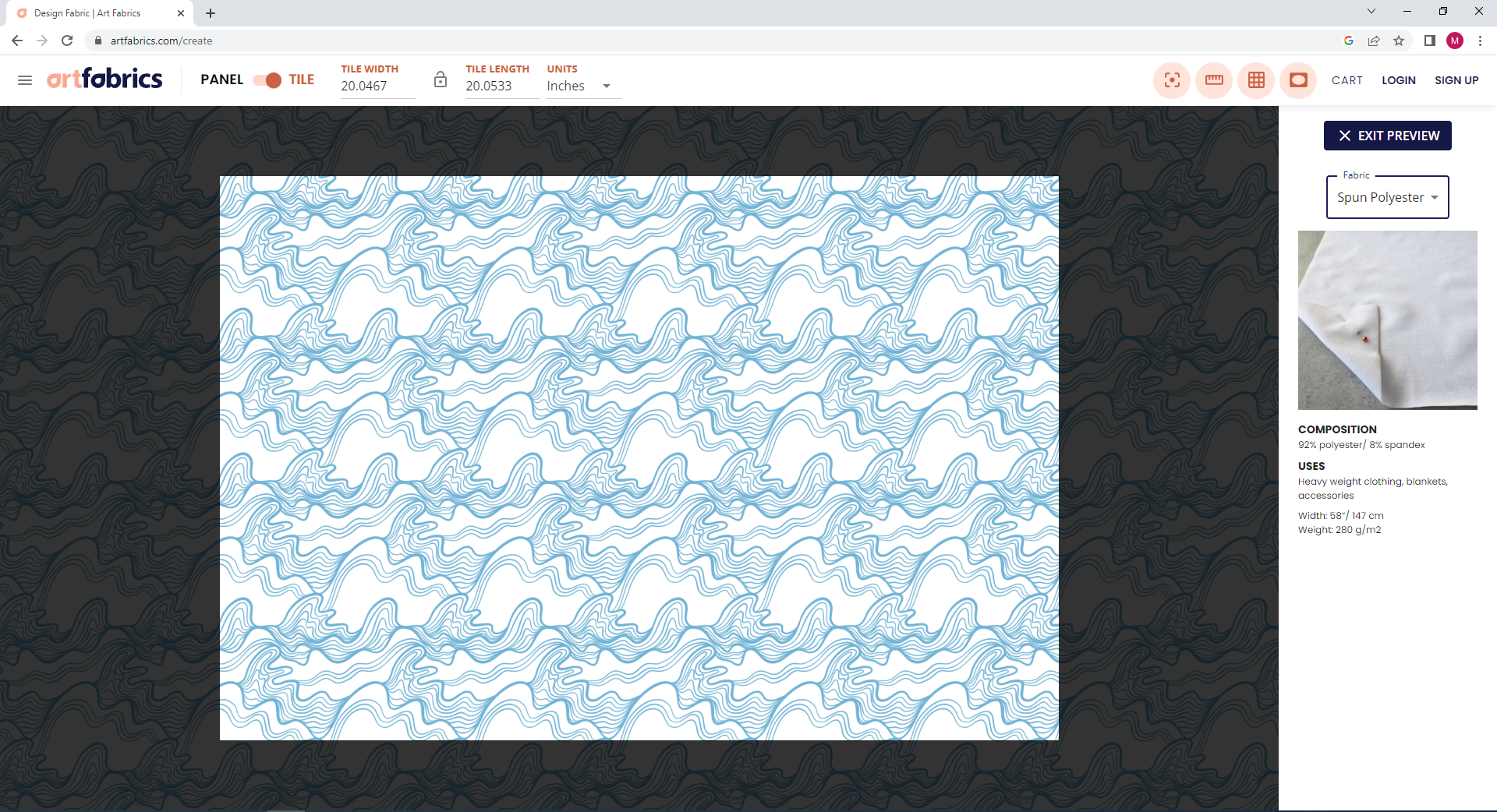Click the PANEL mode label
This screenshot has width=1497, height=812.
pyautogui.click(x=221, y=79)
